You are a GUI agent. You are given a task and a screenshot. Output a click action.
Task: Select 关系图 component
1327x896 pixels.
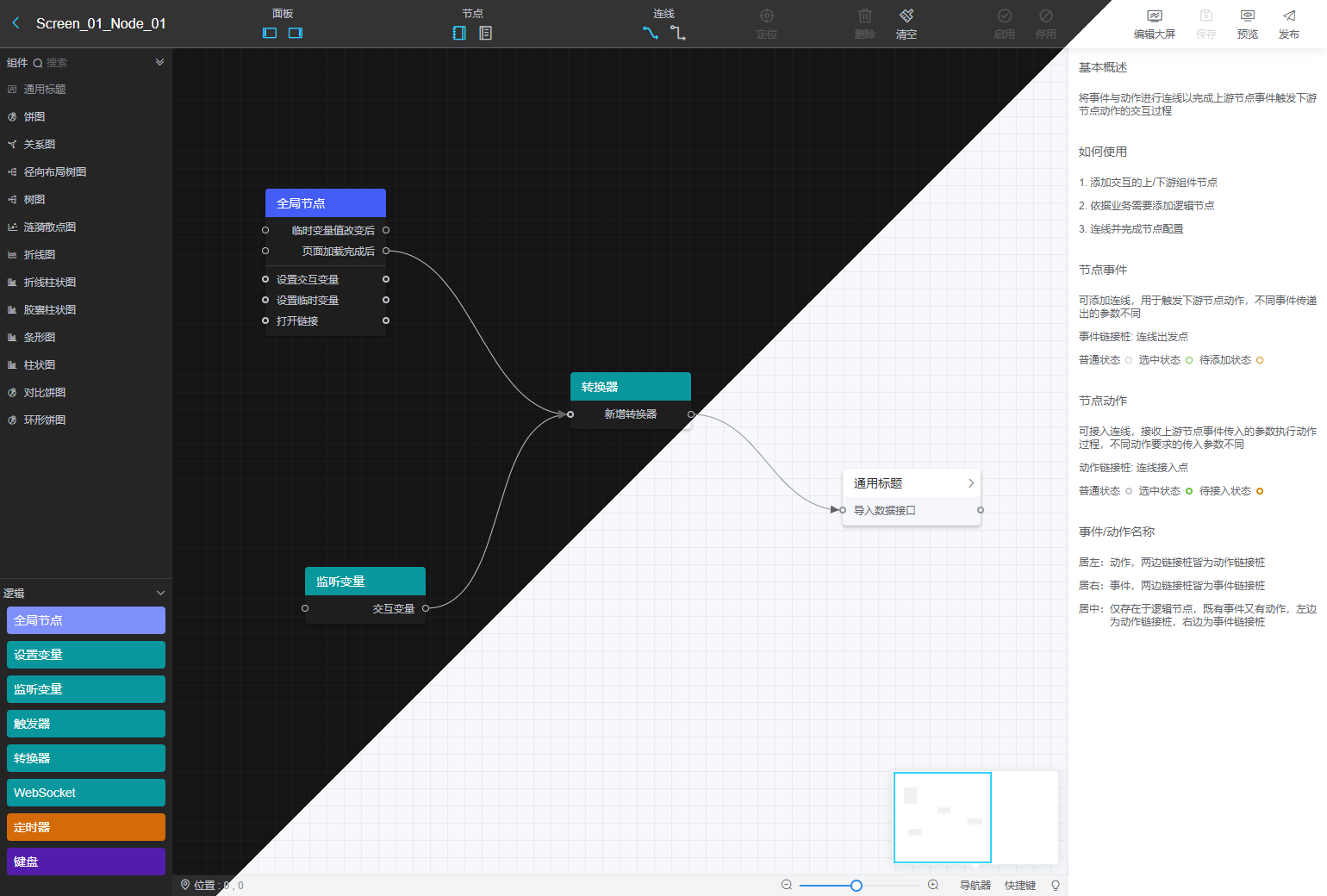pos(86,145)
